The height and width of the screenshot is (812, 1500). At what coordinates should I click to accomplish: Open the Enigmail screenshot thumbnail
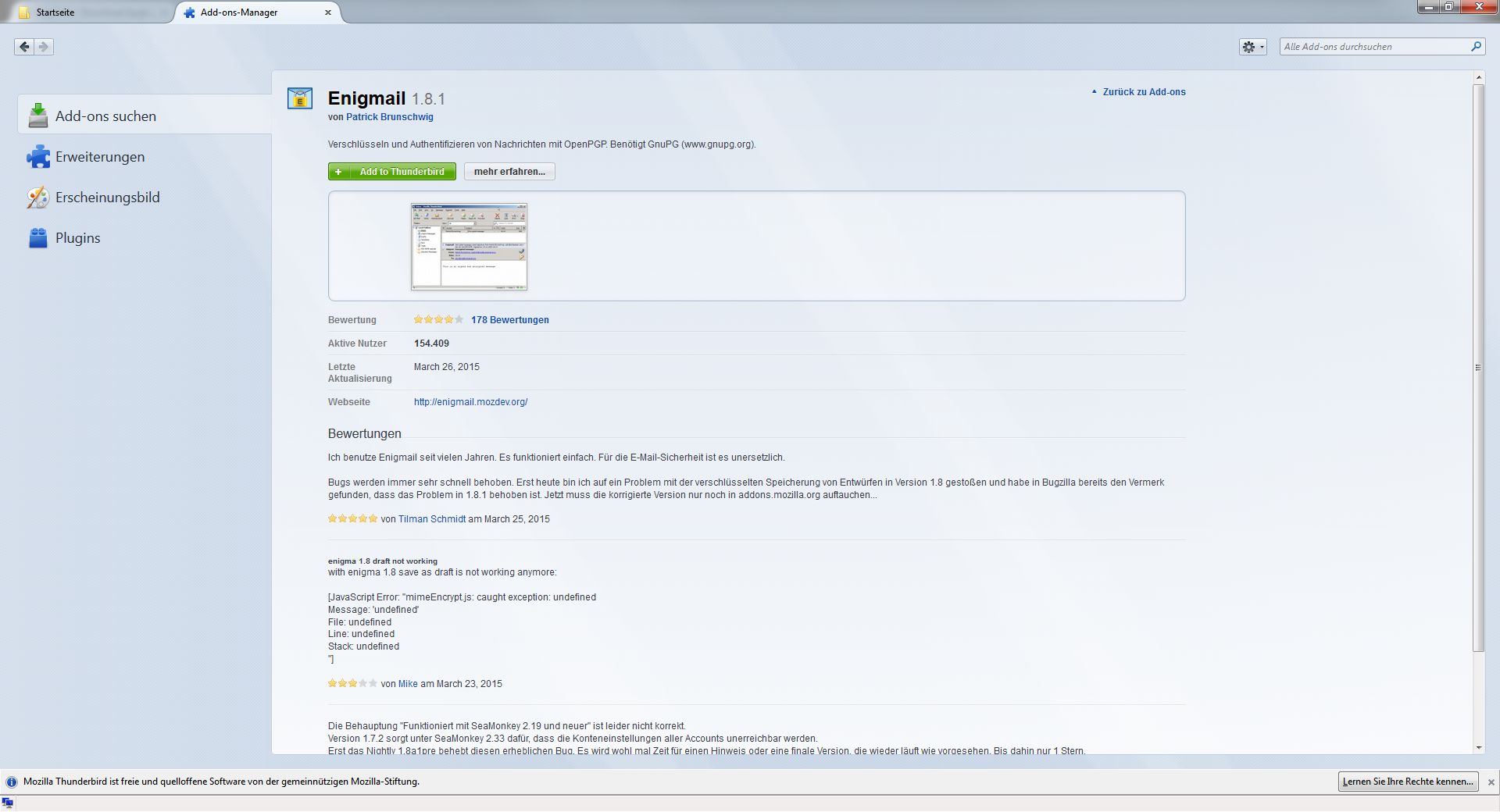pos(469,247)
